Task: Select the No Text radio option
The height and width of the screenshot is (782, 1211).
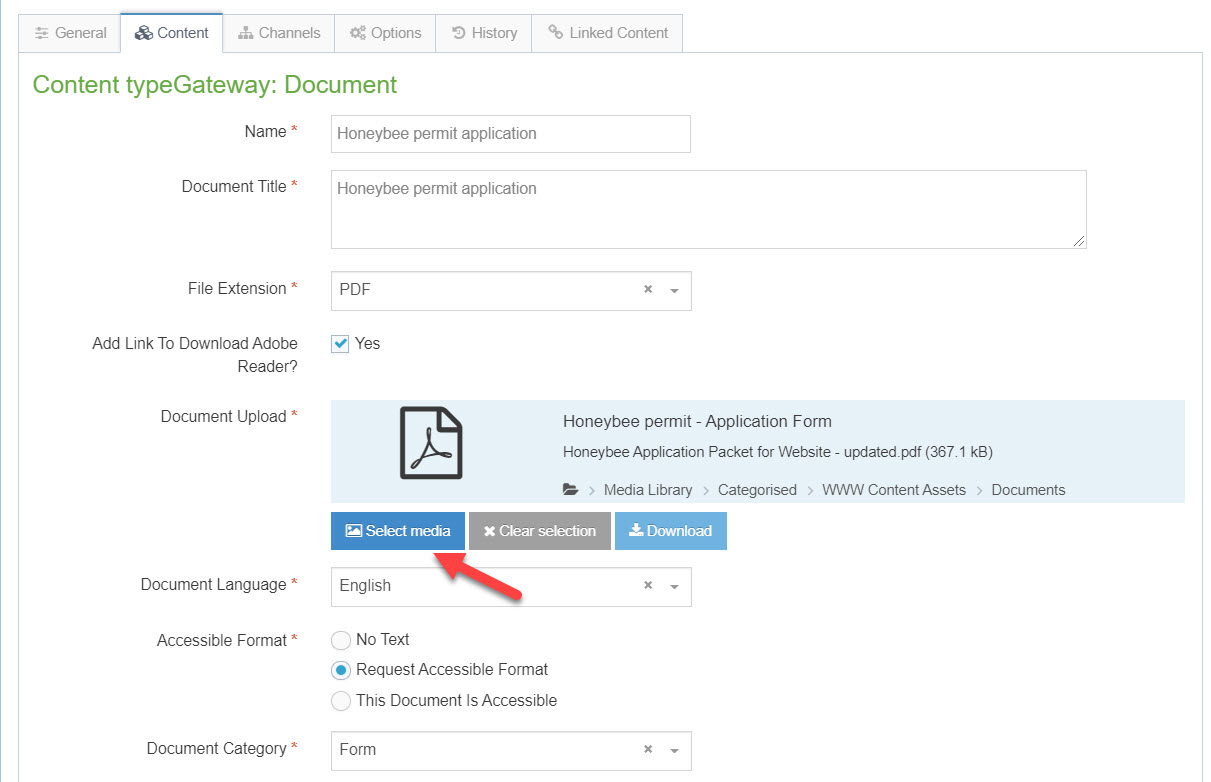Action: [341, 640]
